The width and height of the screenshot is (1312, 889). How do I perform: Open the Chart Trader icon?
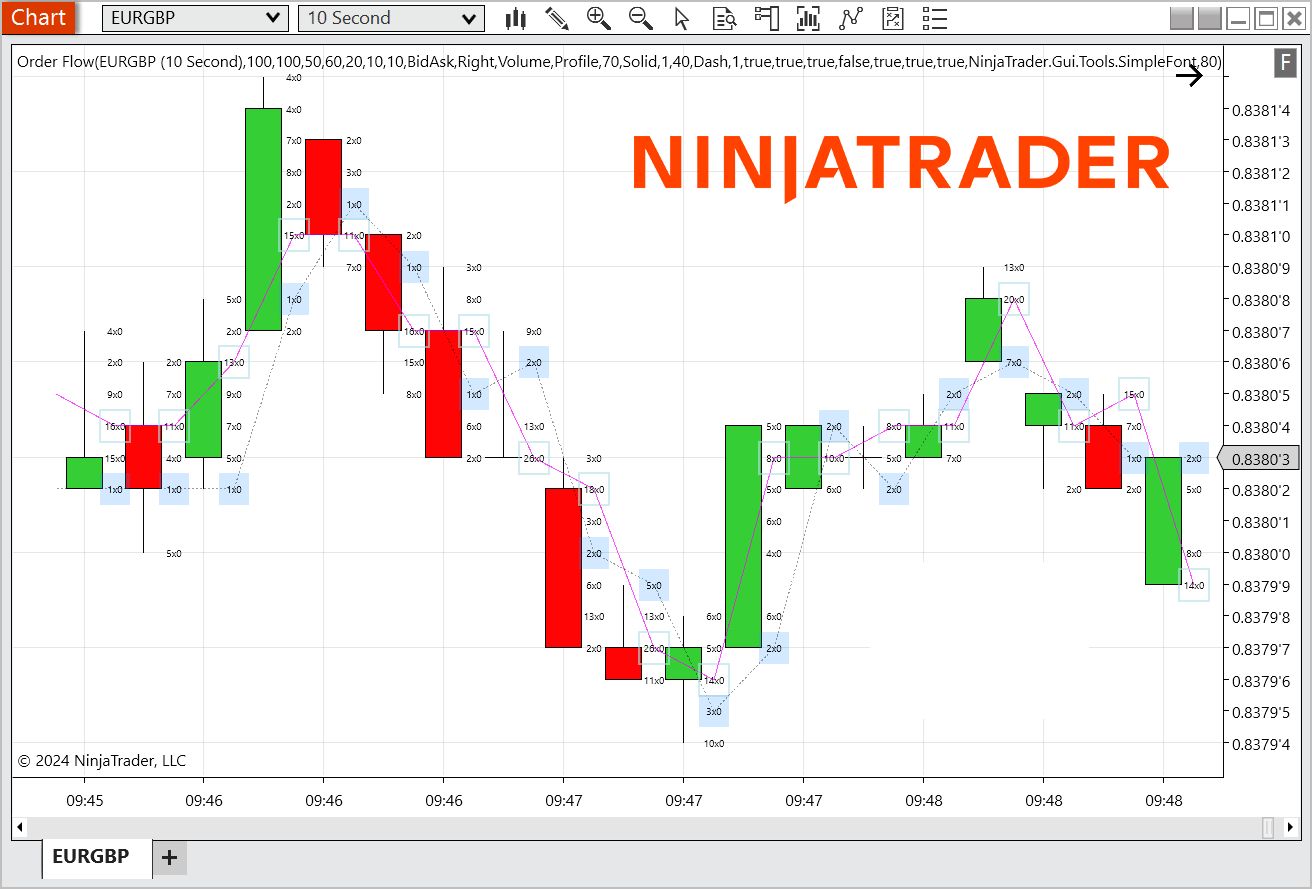click(767, 18)
